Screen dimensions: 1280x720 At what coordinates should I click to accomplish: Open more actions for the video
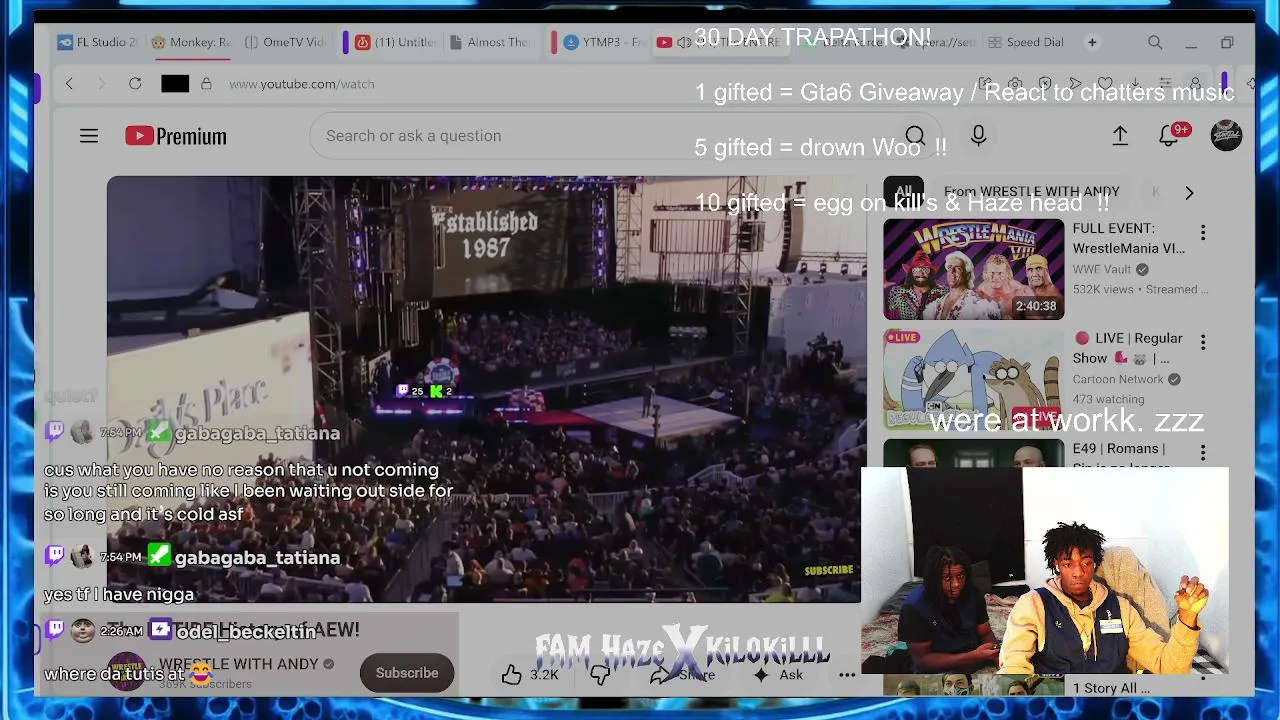[847, 675]
